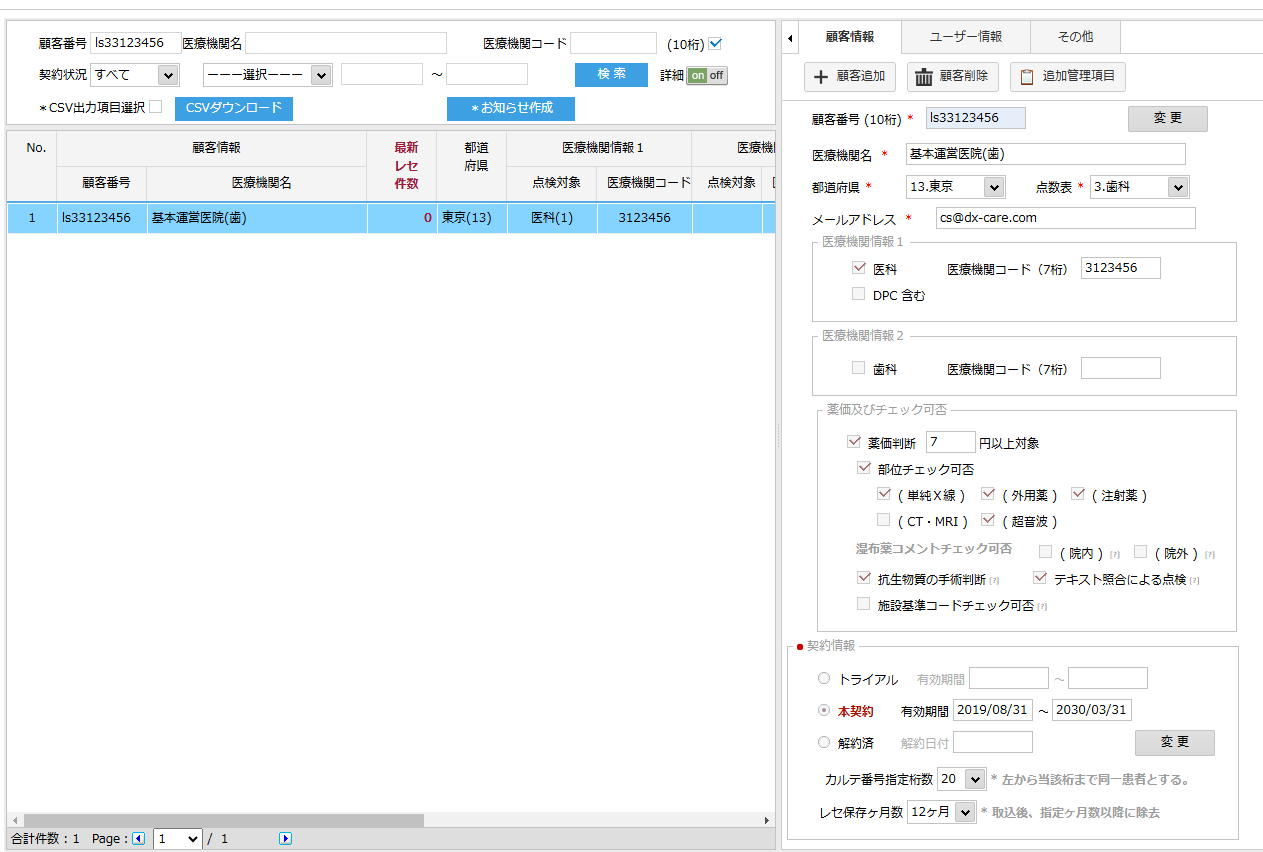Open 契約状況 すべて dropdown
This screenshot has width=1263, height=852.
coord(134,75)
